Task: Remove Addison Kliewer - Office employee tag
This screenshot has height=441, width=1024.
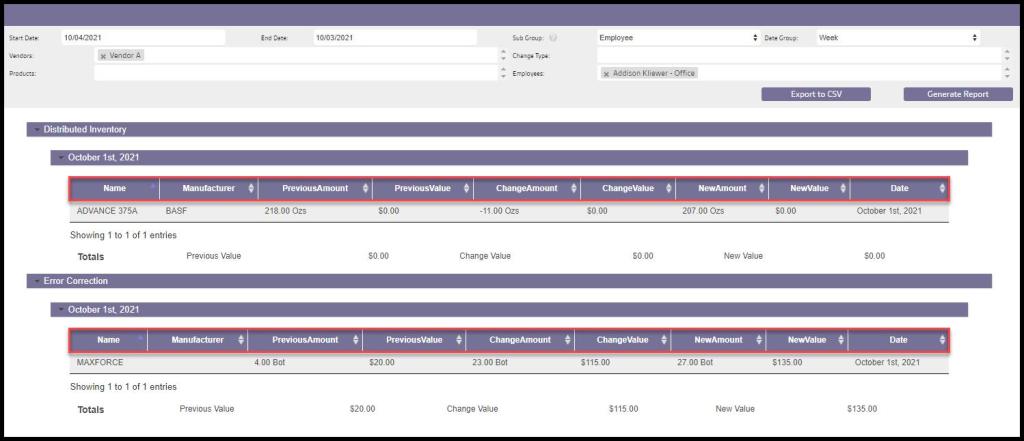Action: (607, 74)
